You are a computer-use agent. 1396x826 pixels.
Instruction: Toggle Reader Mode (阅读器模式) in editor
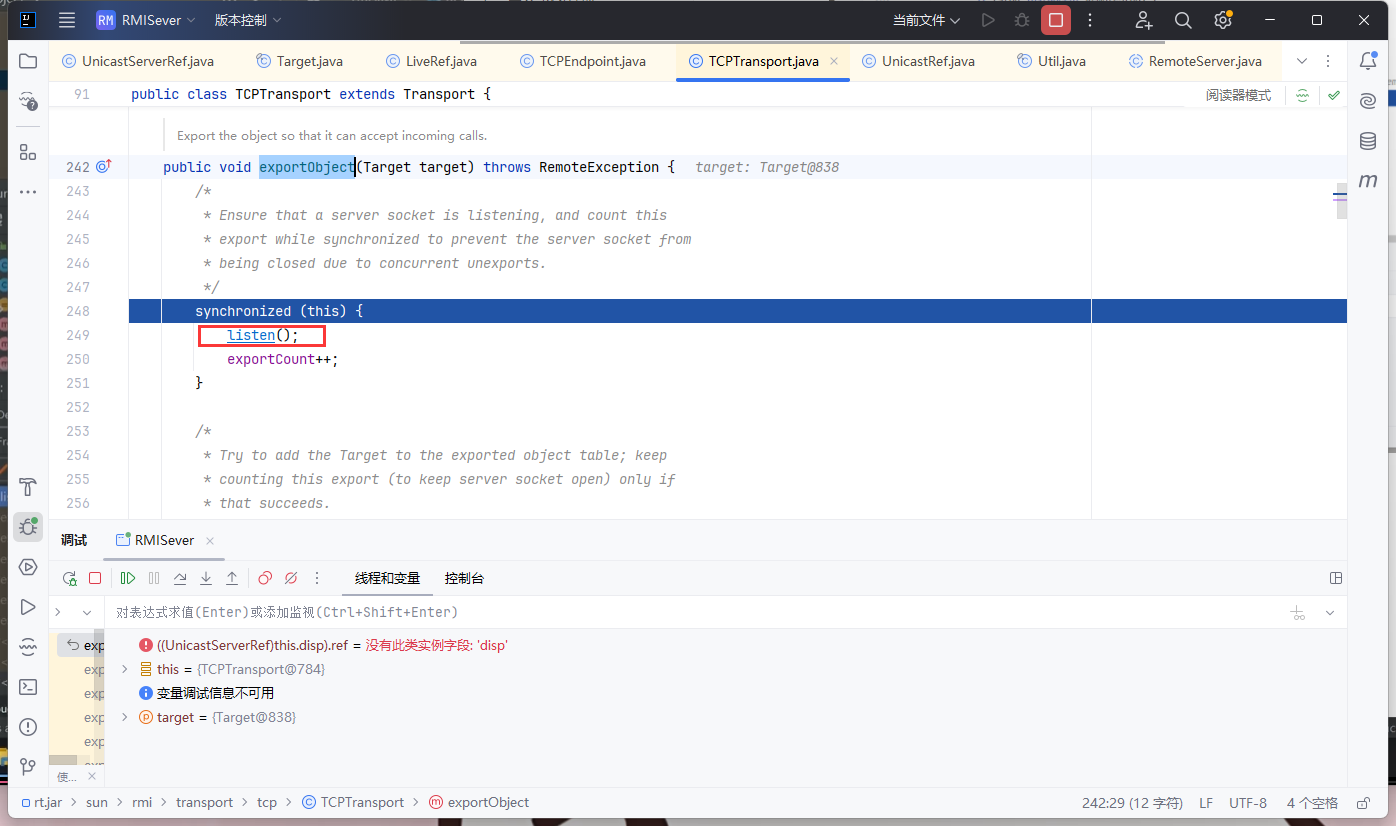point(1238,95)
